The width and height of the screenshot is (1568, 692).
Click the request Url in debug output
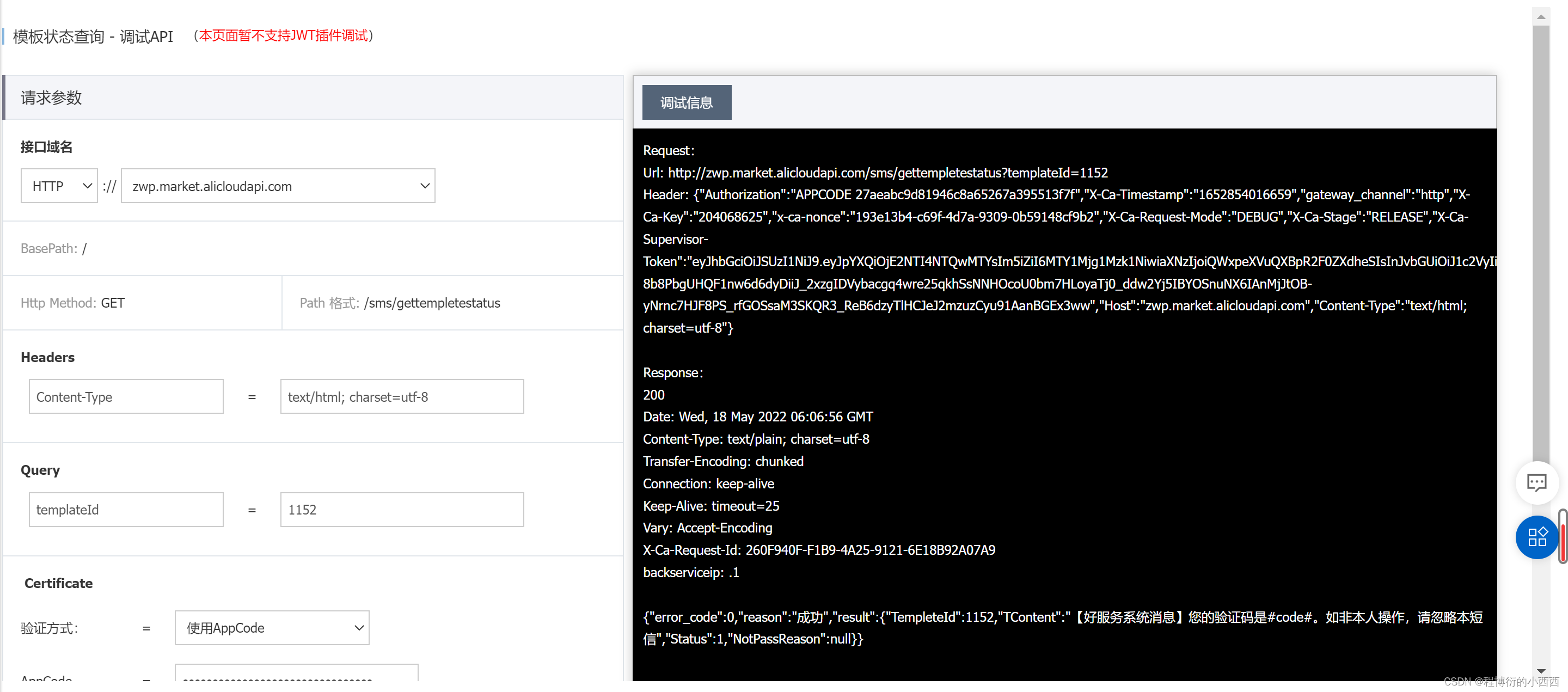click(887, 173)
